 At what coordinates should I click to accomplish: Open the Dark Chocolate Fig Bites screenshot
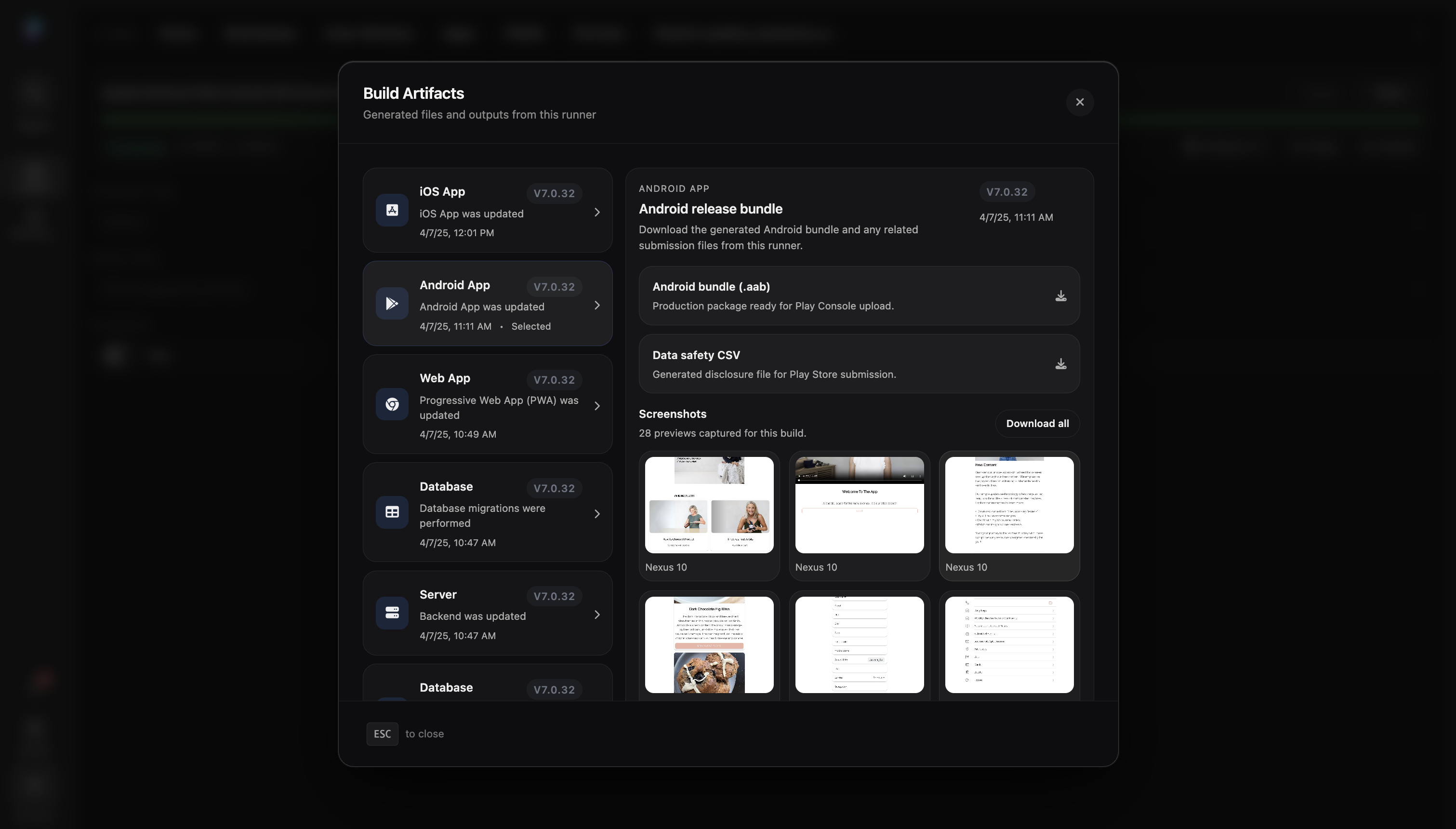click(x=709, y=645)
